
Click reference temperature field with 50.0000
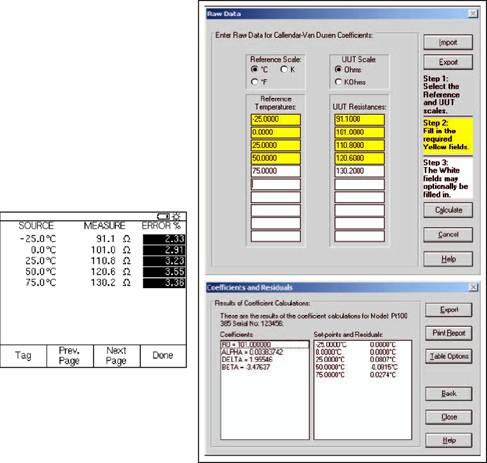click(x=276, y=158)
